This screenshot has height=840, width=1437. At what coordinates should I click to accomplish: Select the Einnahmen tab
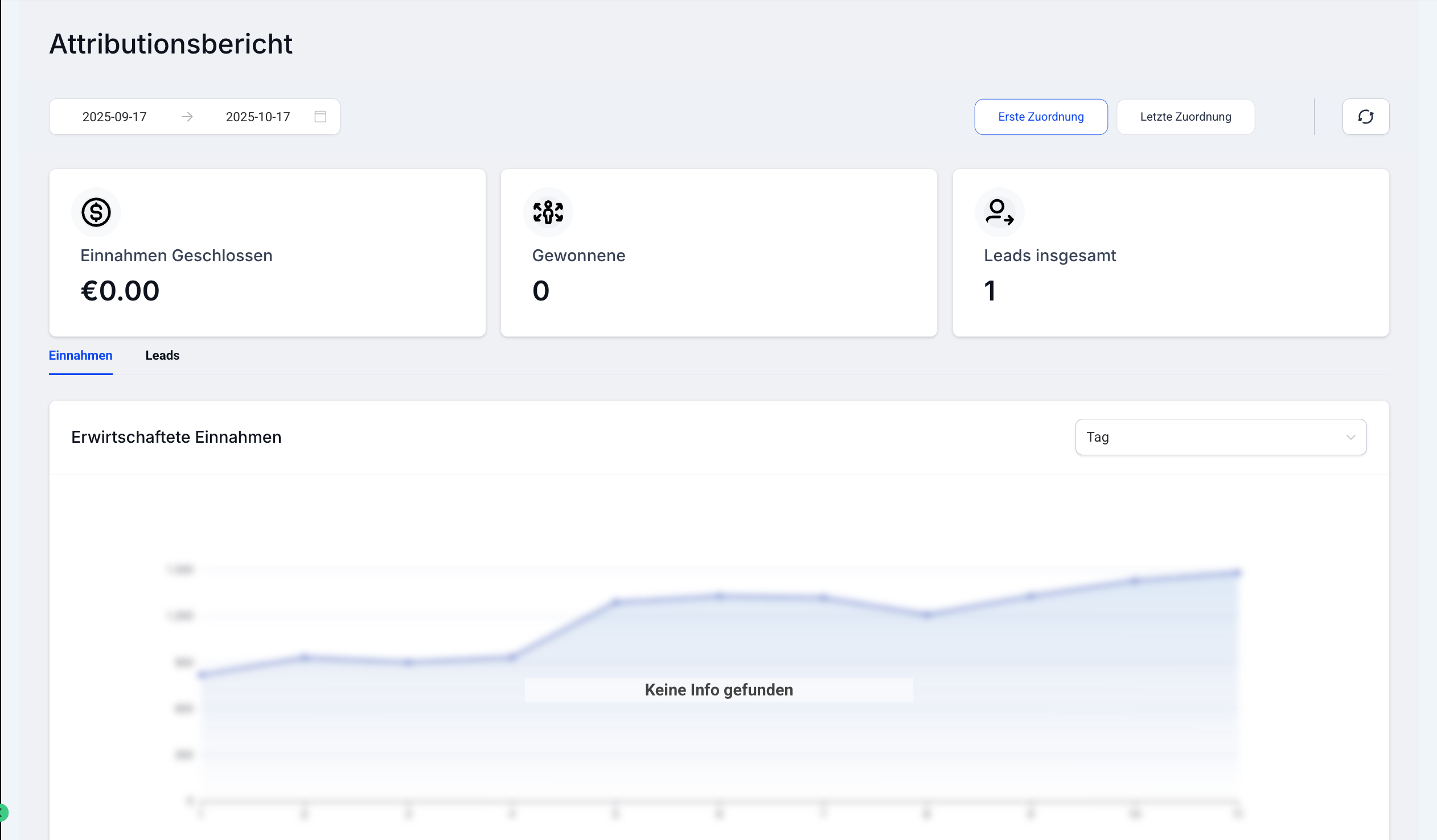(x=80, y=355)
